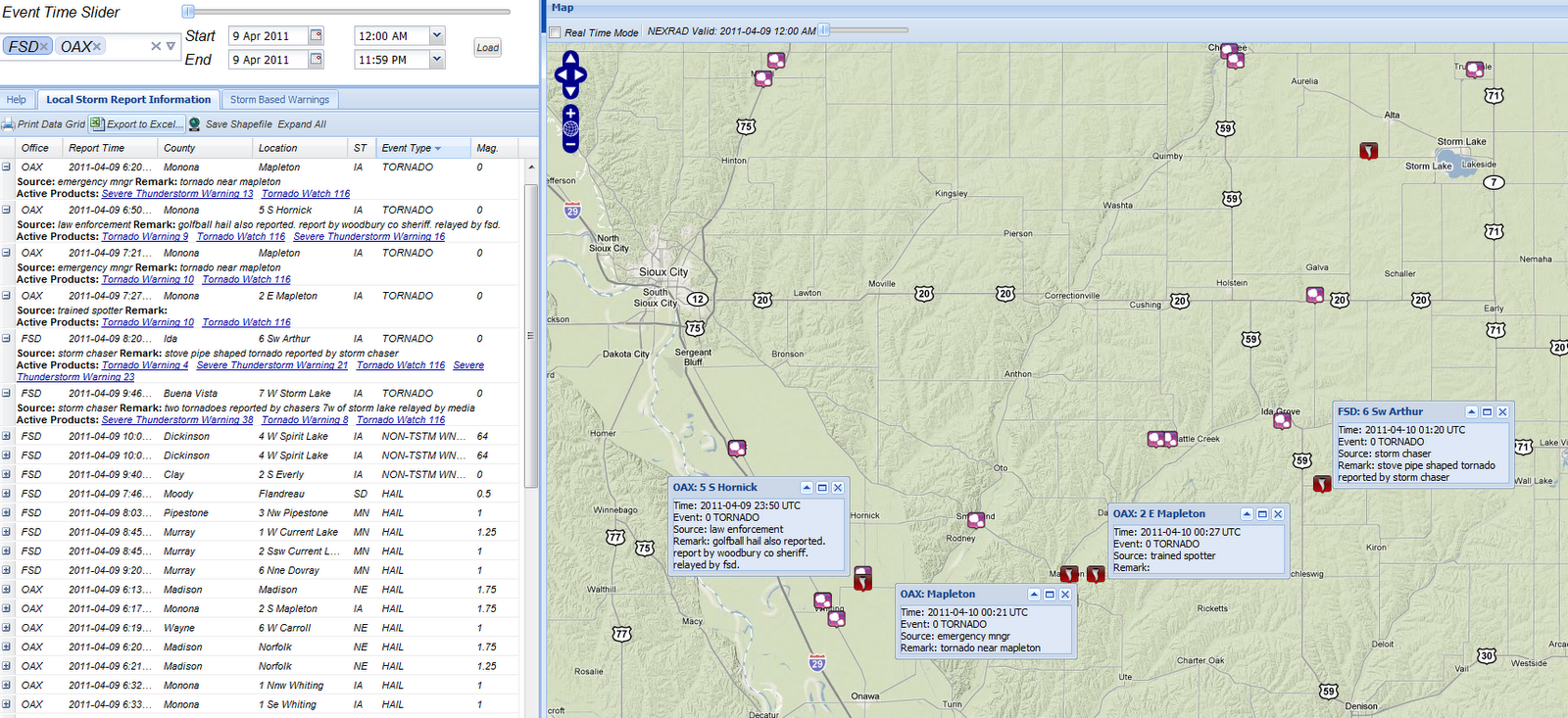Close the OAX: 5 S Hornick popup
1568x718 pixels.
point(838,488)
